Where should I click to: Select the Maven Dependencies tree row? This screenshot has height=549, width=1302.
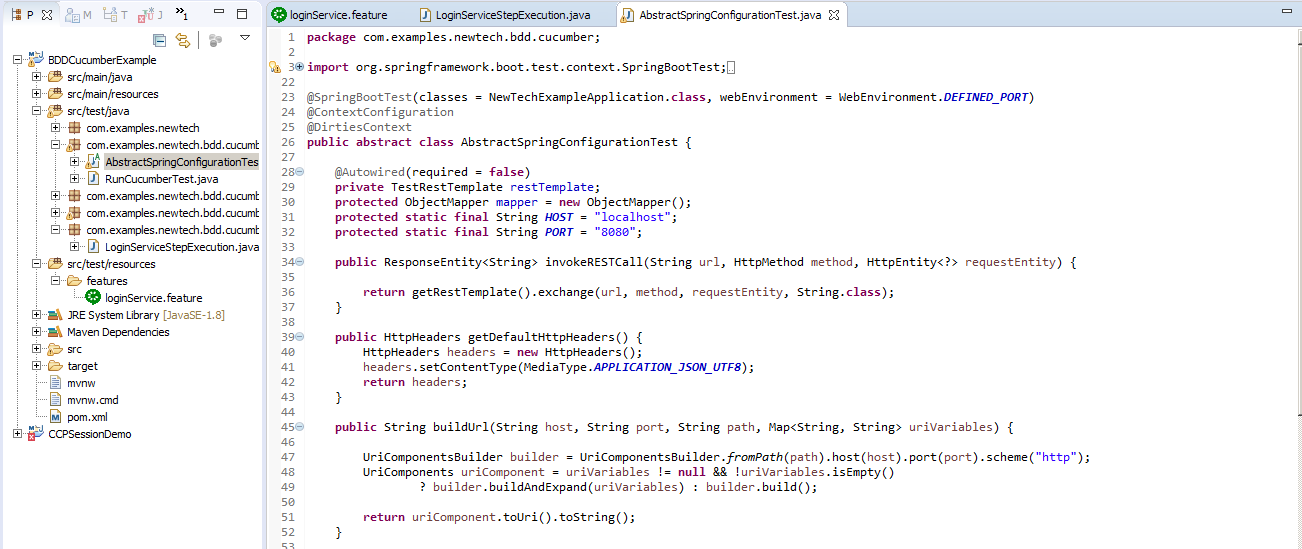(x=118, y=332)
